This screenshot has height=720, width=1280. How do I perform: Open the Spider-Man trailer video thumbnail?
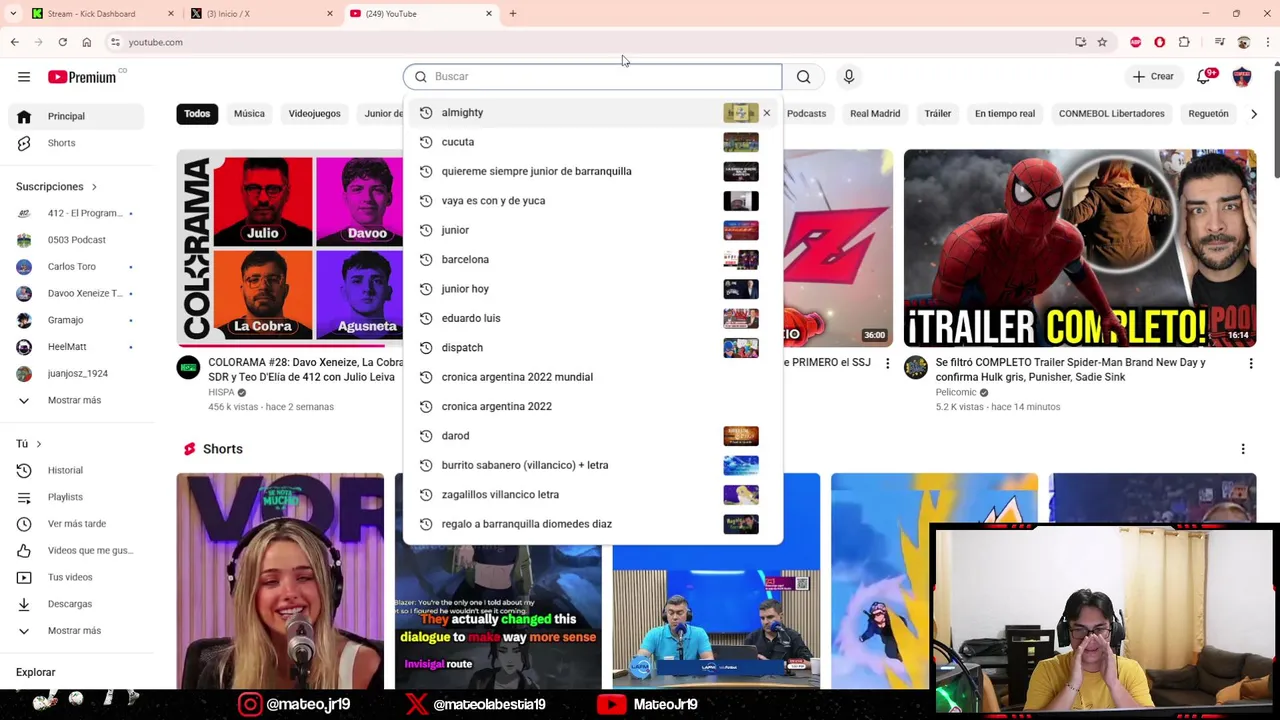point(1079,248)
